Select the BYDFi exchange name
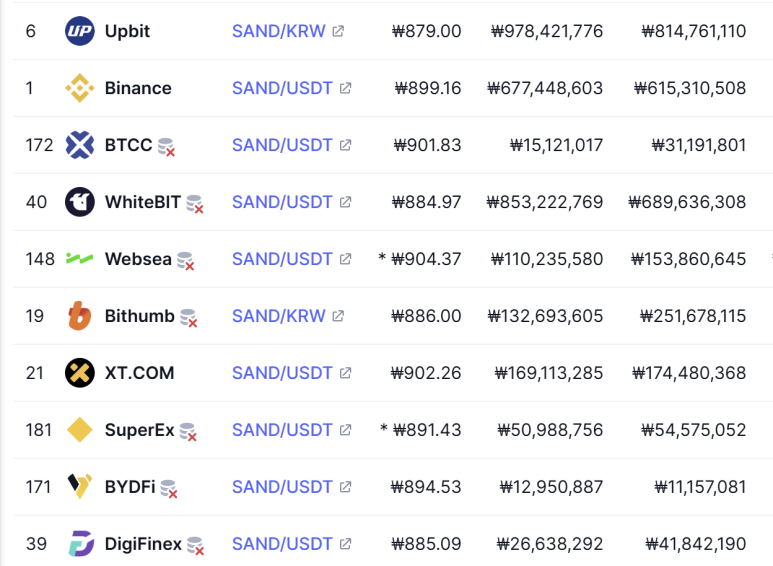 click(130, 487)
